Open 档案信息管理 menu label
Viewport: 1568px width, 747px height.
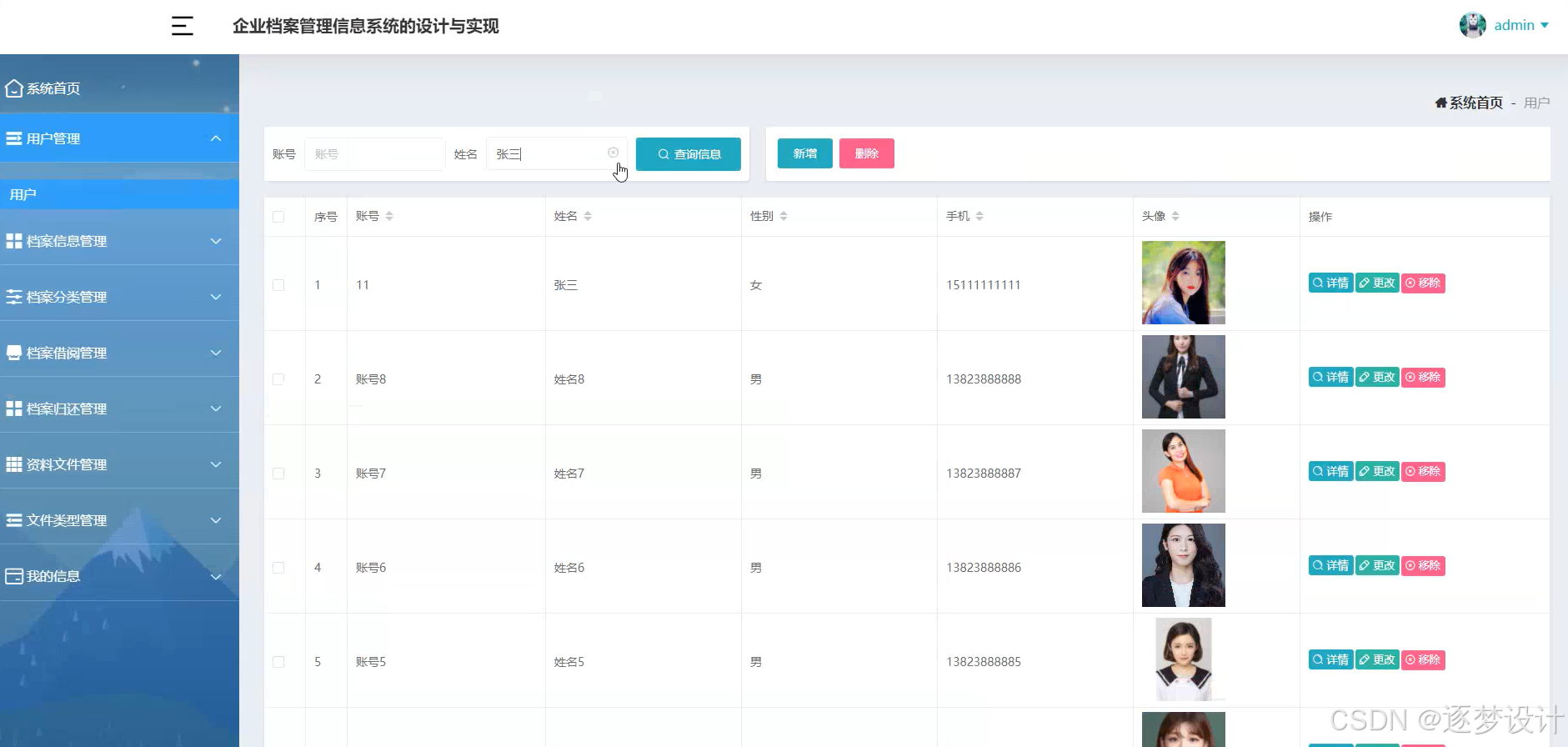[67, 241]
